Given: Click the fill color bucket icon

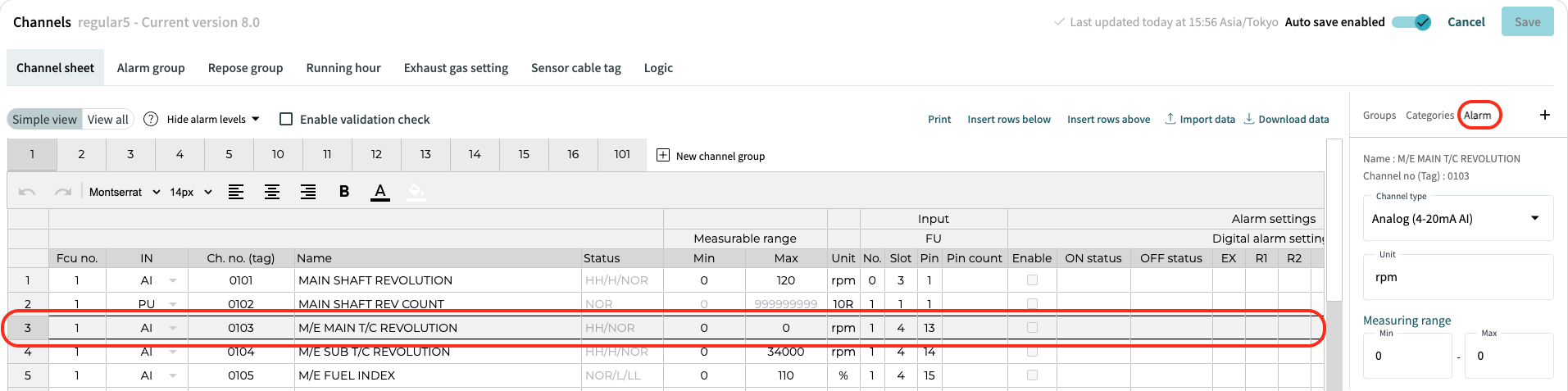Looking at the screenshot, I should coord(416,192).
